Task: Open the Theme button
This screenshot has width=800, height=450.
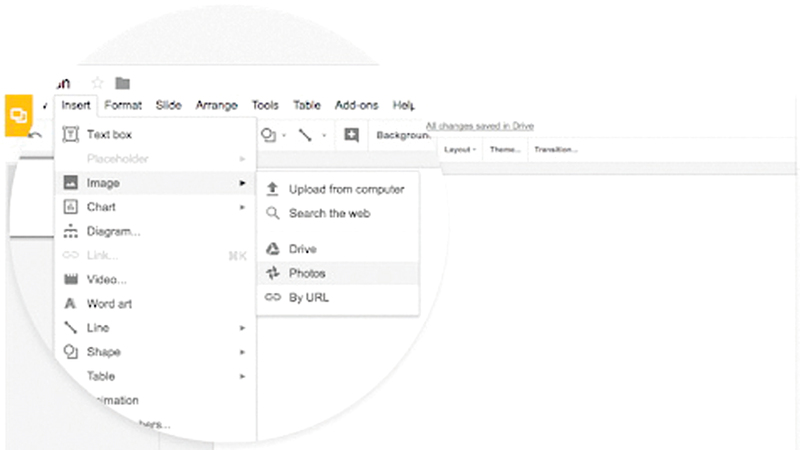Action: click(504, 149)
